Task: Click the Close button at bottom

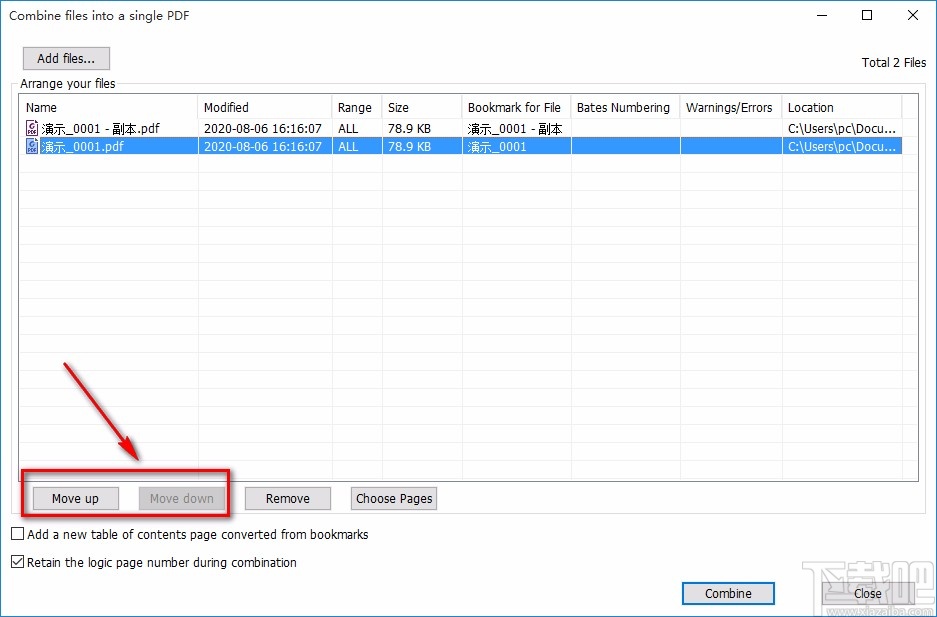Action: pos(867,593)
